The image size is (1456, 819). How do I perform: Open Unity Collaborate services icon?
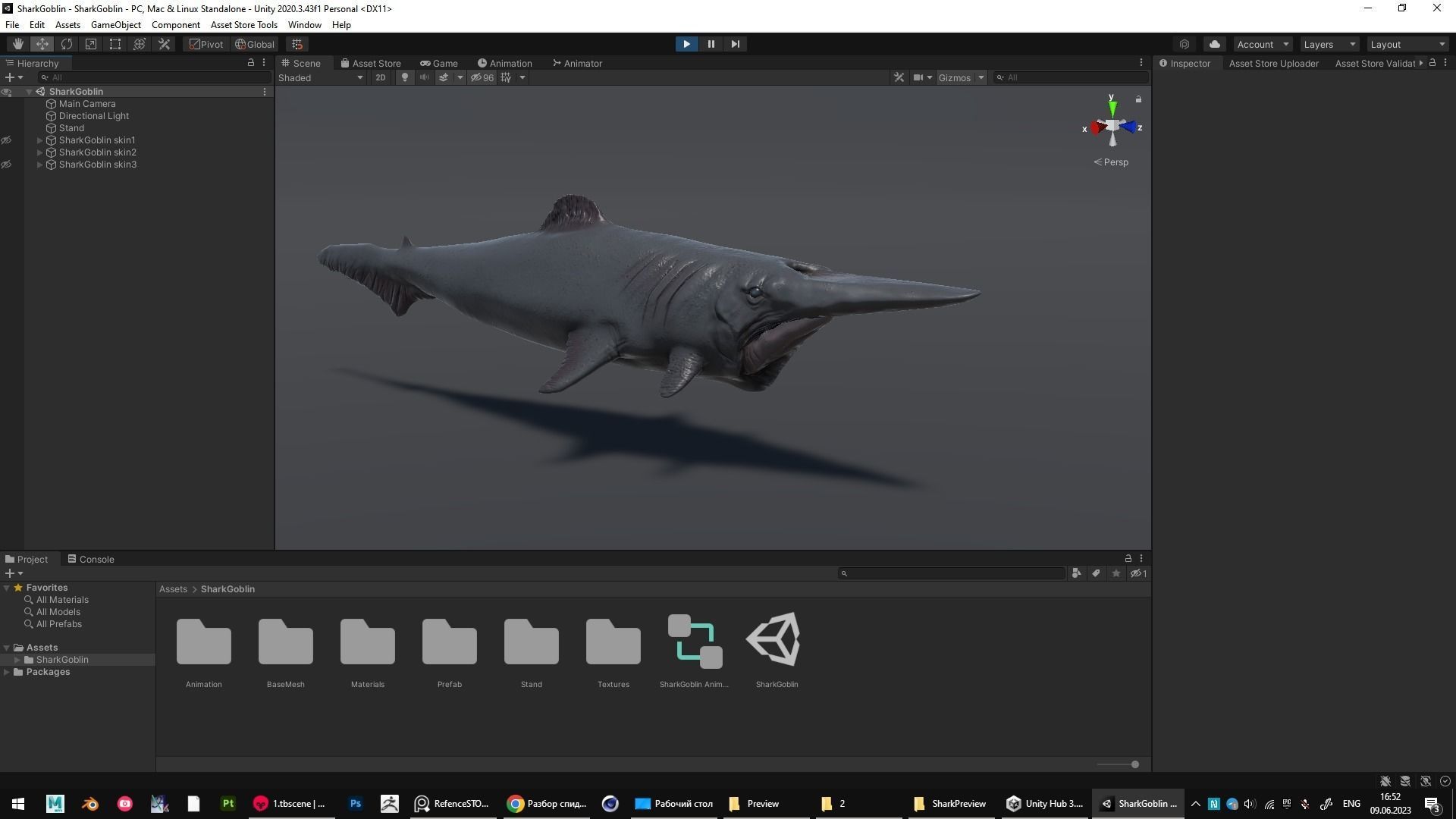point(1185,44)
